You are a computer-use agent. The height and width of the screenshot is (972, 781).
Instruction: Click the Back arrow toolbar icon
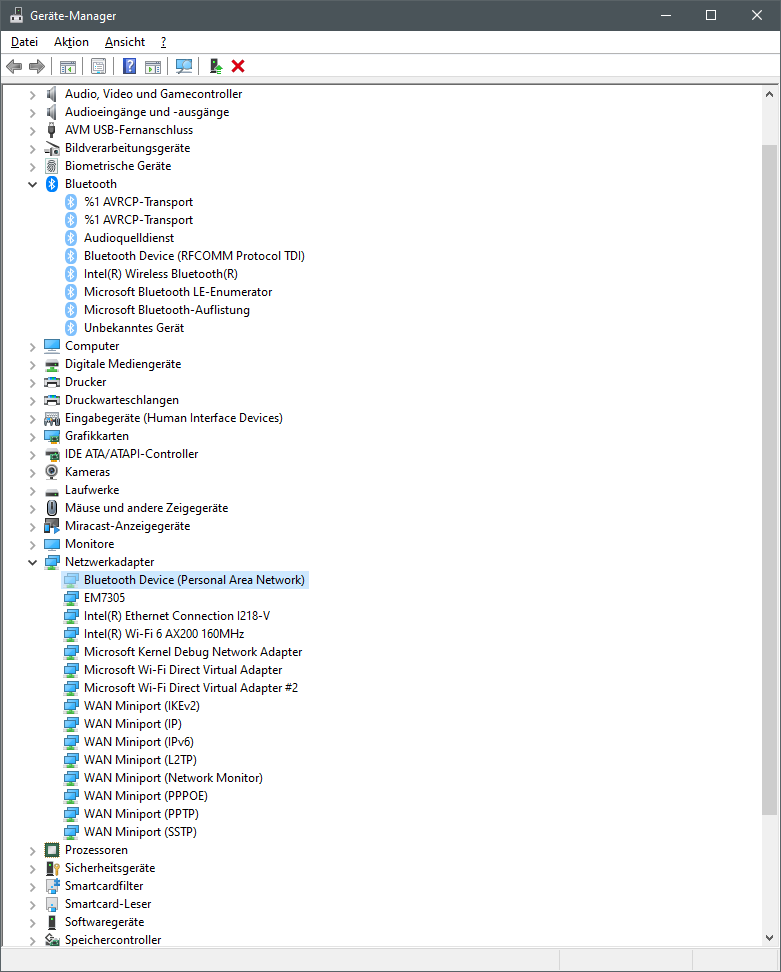[14, 66]
